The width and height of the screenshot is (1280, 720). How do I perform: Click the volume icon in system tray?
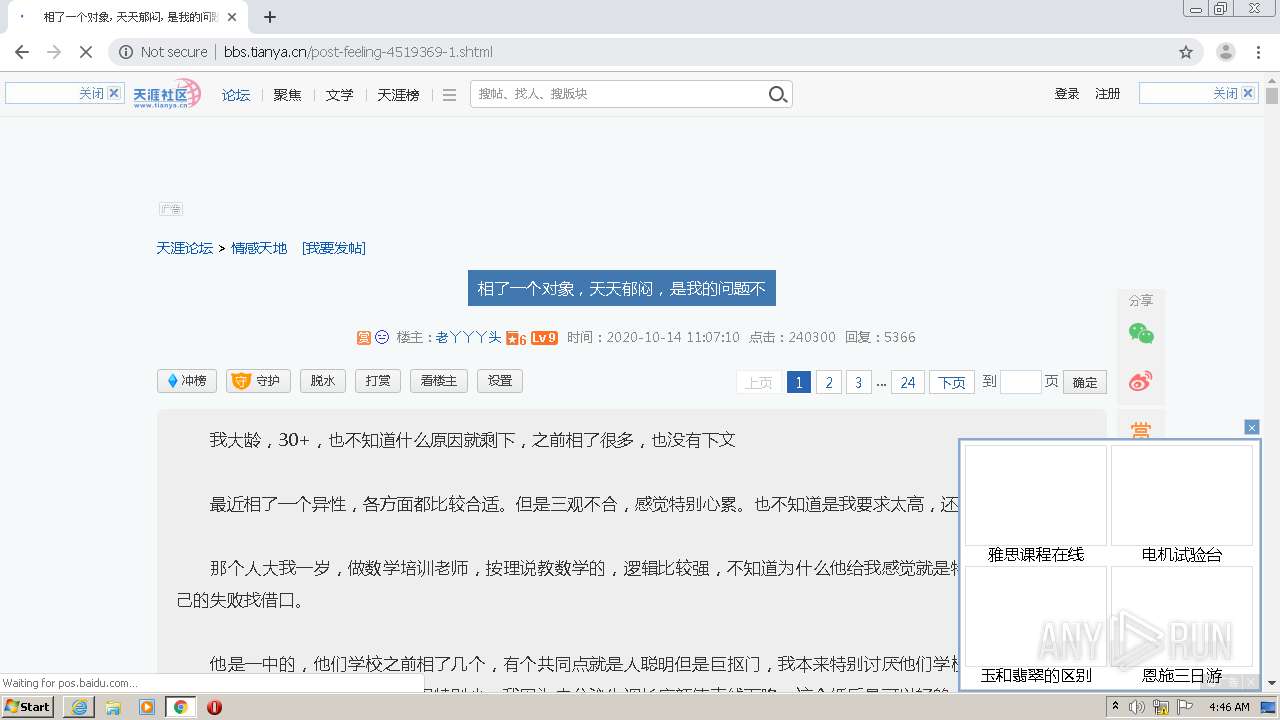point(1137,707)
